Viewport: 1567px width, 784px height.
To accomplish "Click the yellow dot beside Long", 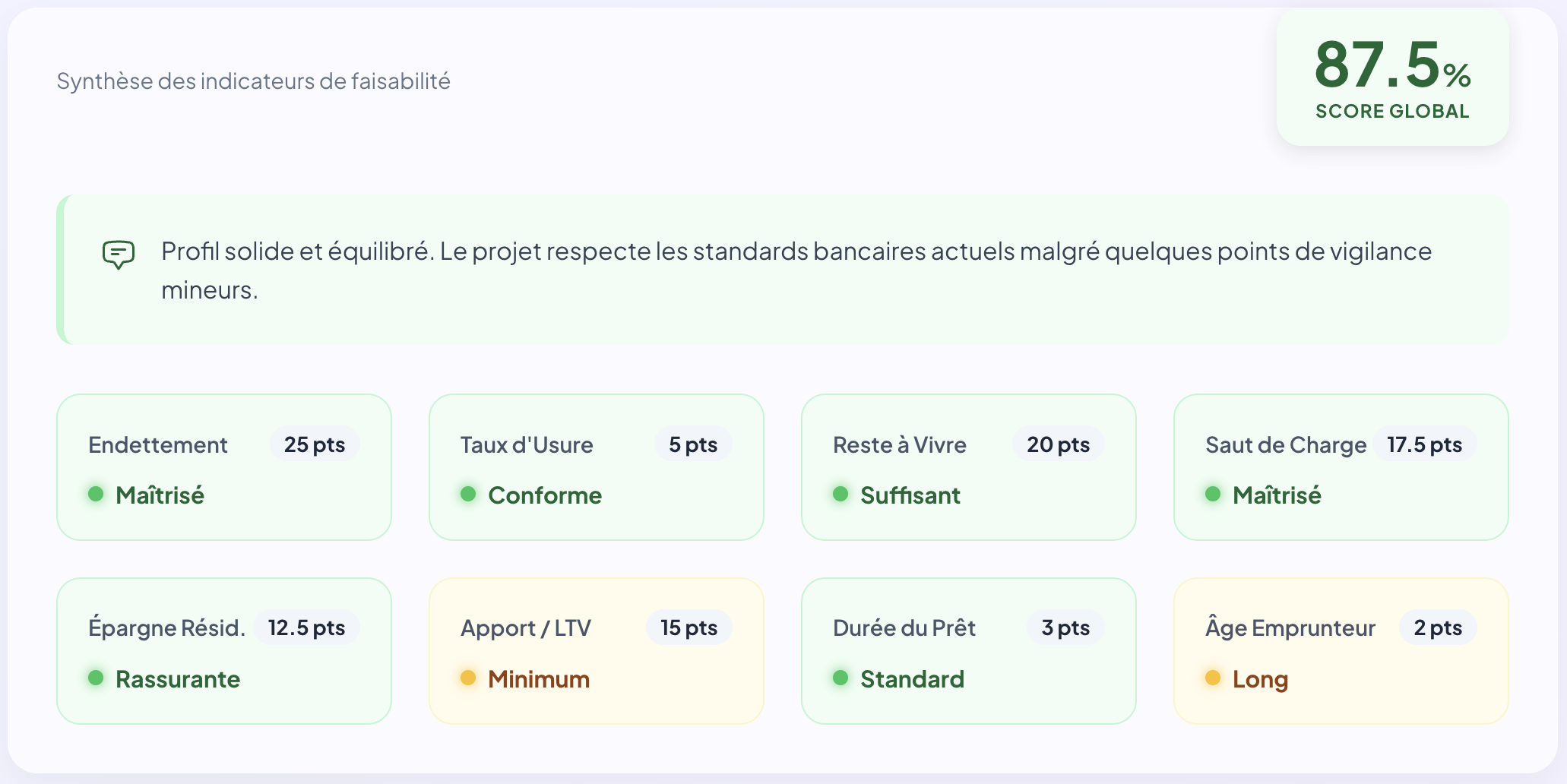I will tap(1214, 678).
